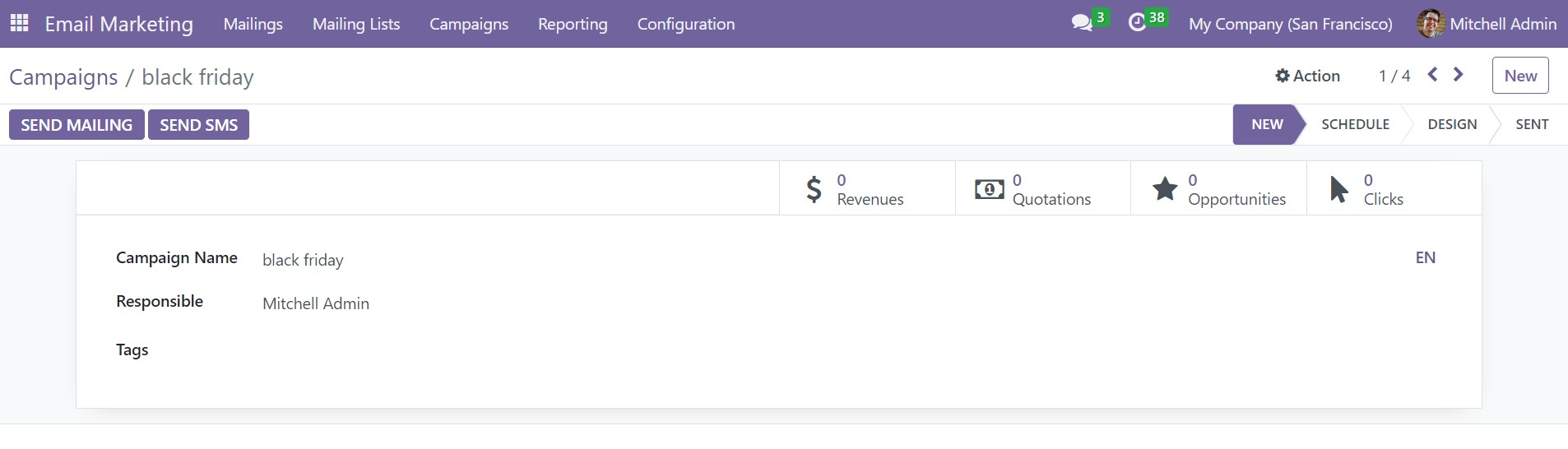Open My Company (San Francisco) switcher

click(1290, 24)
